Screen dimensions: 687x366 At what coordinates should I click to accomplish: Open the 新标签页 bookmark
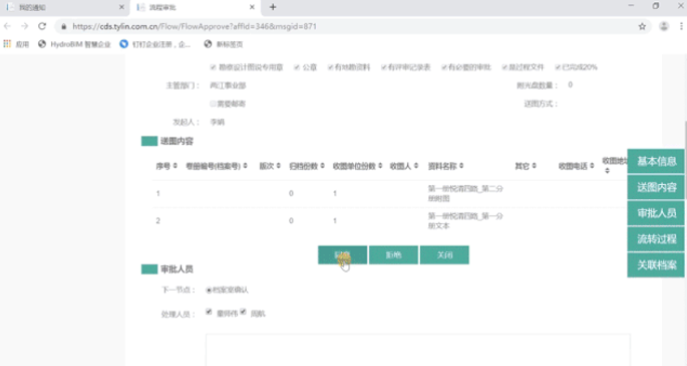223,44
